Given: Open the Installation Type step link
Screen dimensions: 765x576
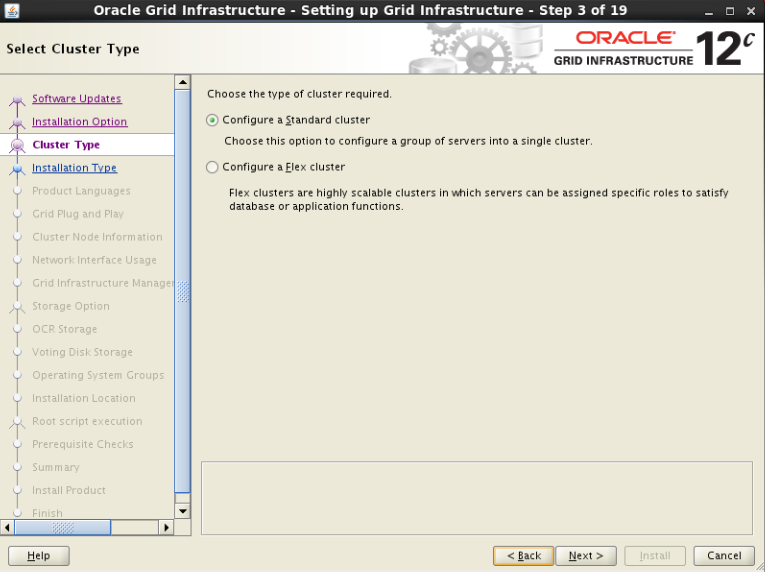Looking at the screenshot, I should (x=74, y=168).
